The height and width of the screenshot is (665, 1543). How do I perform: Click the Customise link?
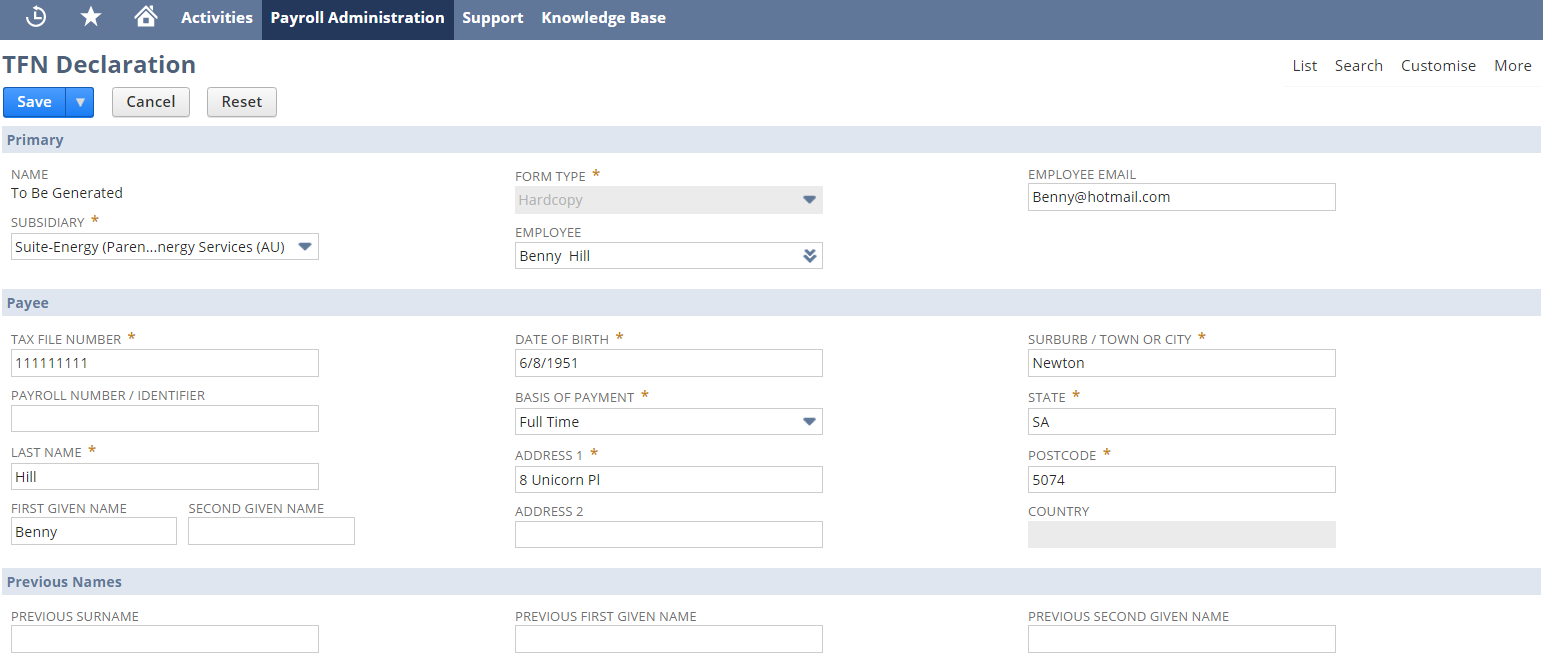[1438, 65]
